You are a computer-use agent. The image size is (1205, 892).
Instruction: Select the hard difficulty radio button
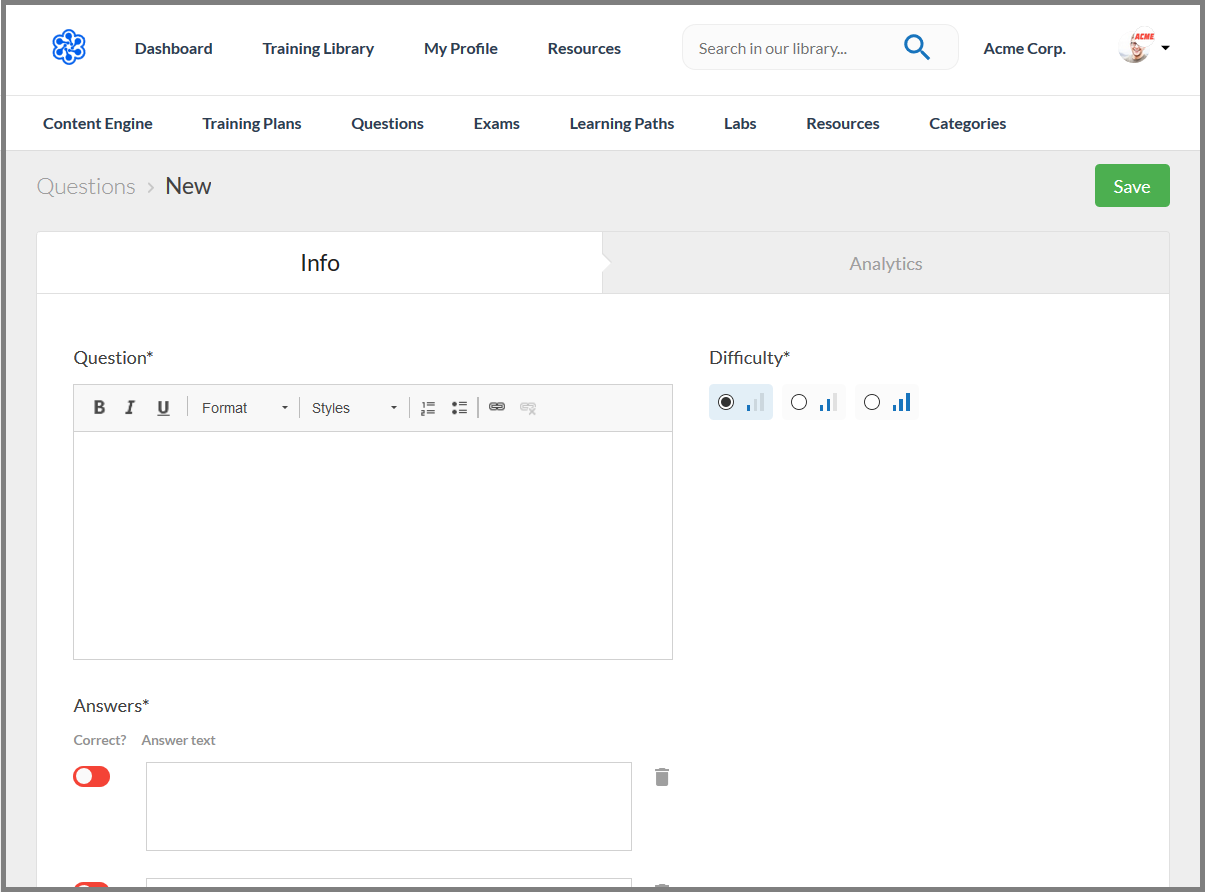[872, 402]
